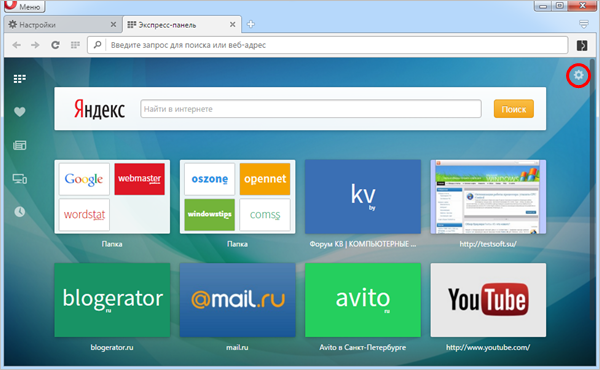Viewport: 600px width, 370px height.
Task: Select the Speed Dial grid icon in sidebar
Action: [x=20, y=79]
